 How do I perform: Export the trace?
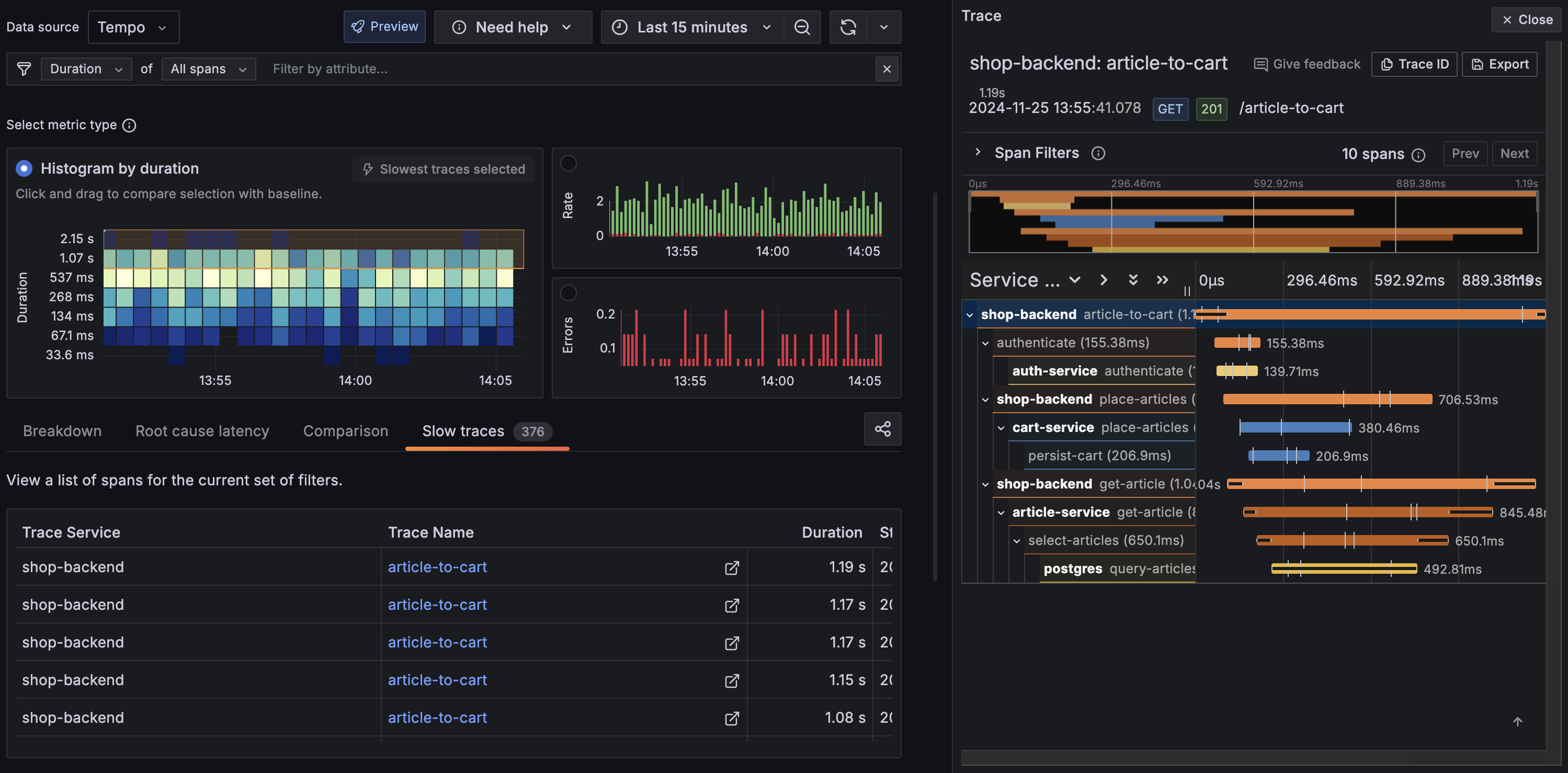(1499, 64)
